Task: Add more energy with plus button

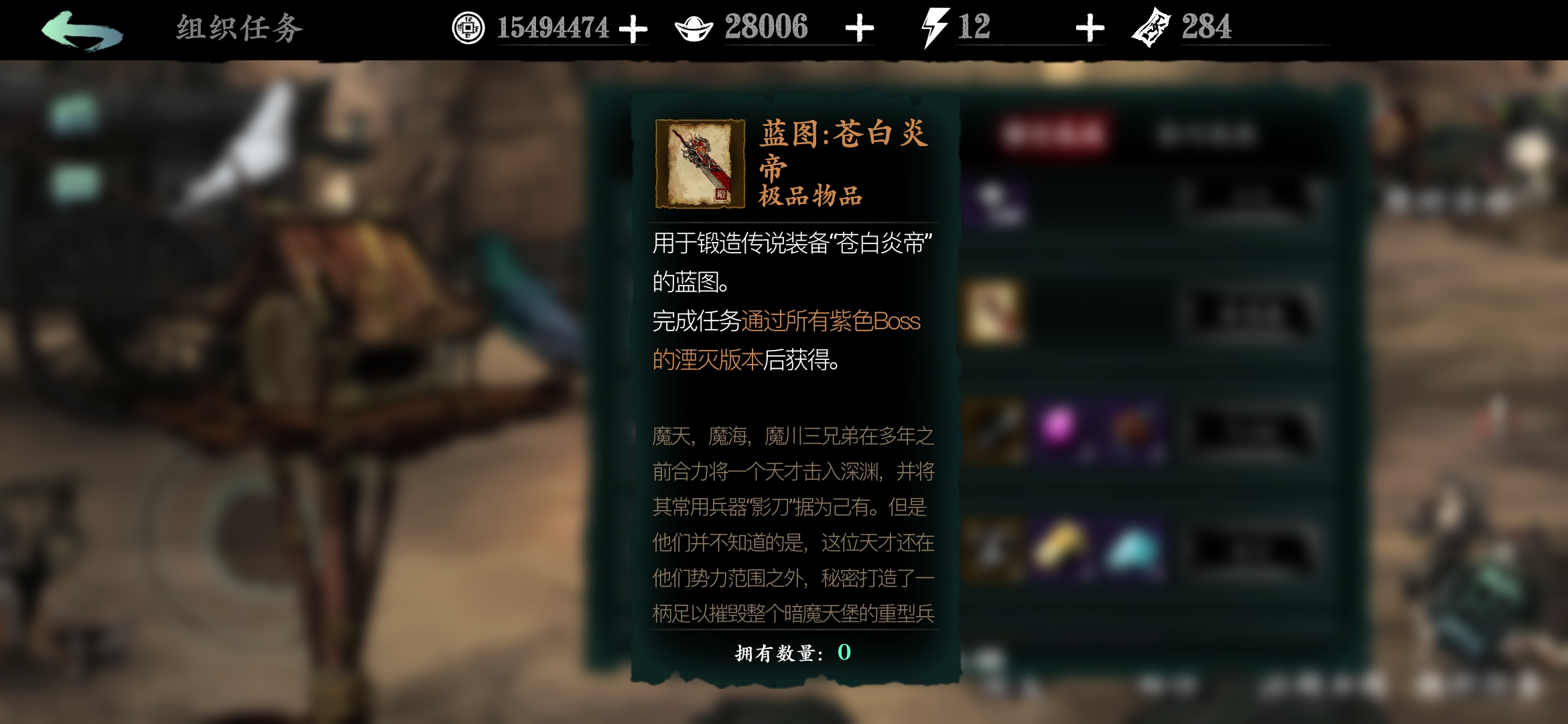Action: [x=1090, y=29]
